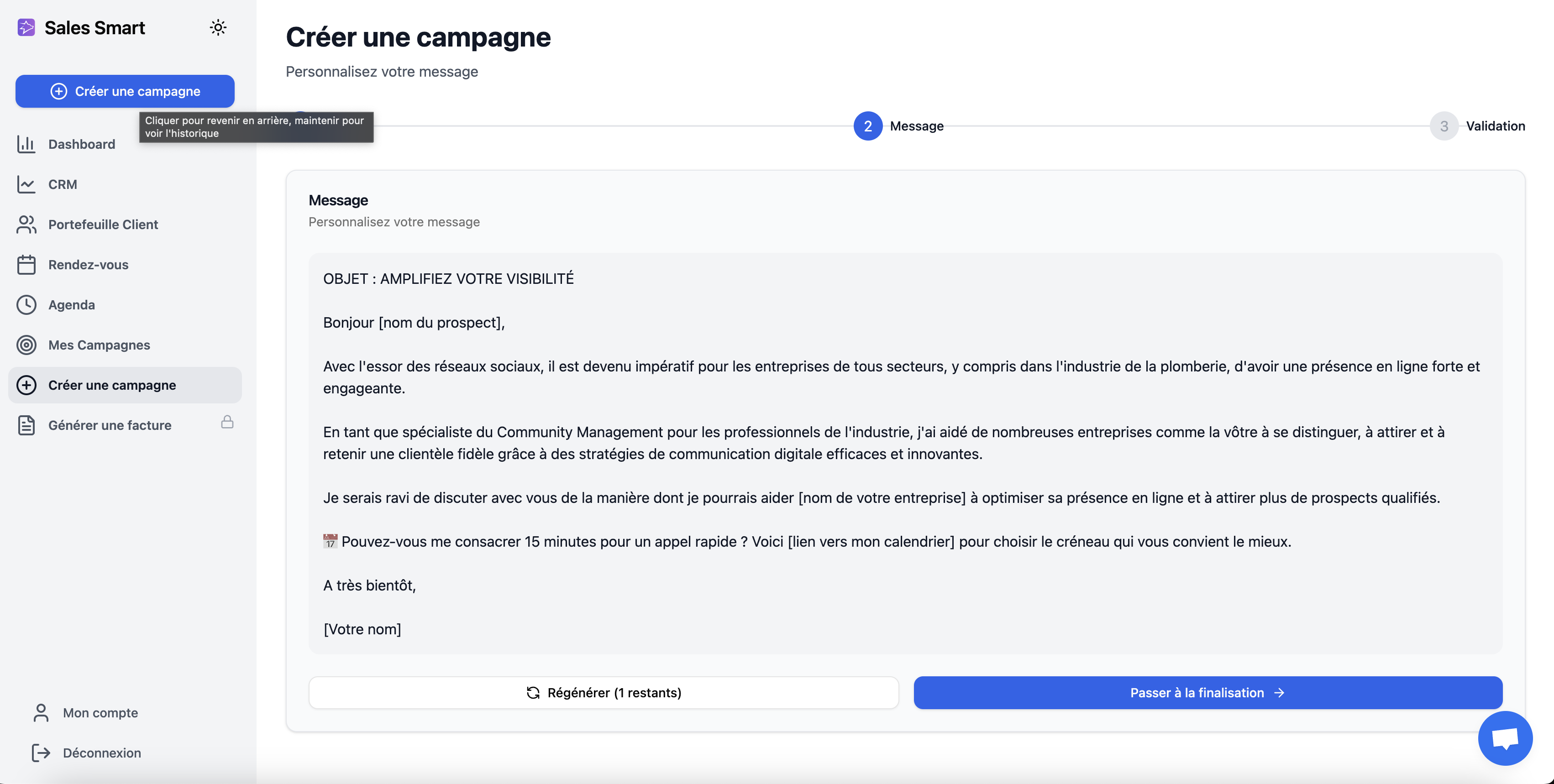The image size is (1554, 784).
Task: Open the chat support bubble
Action: 1505,738
